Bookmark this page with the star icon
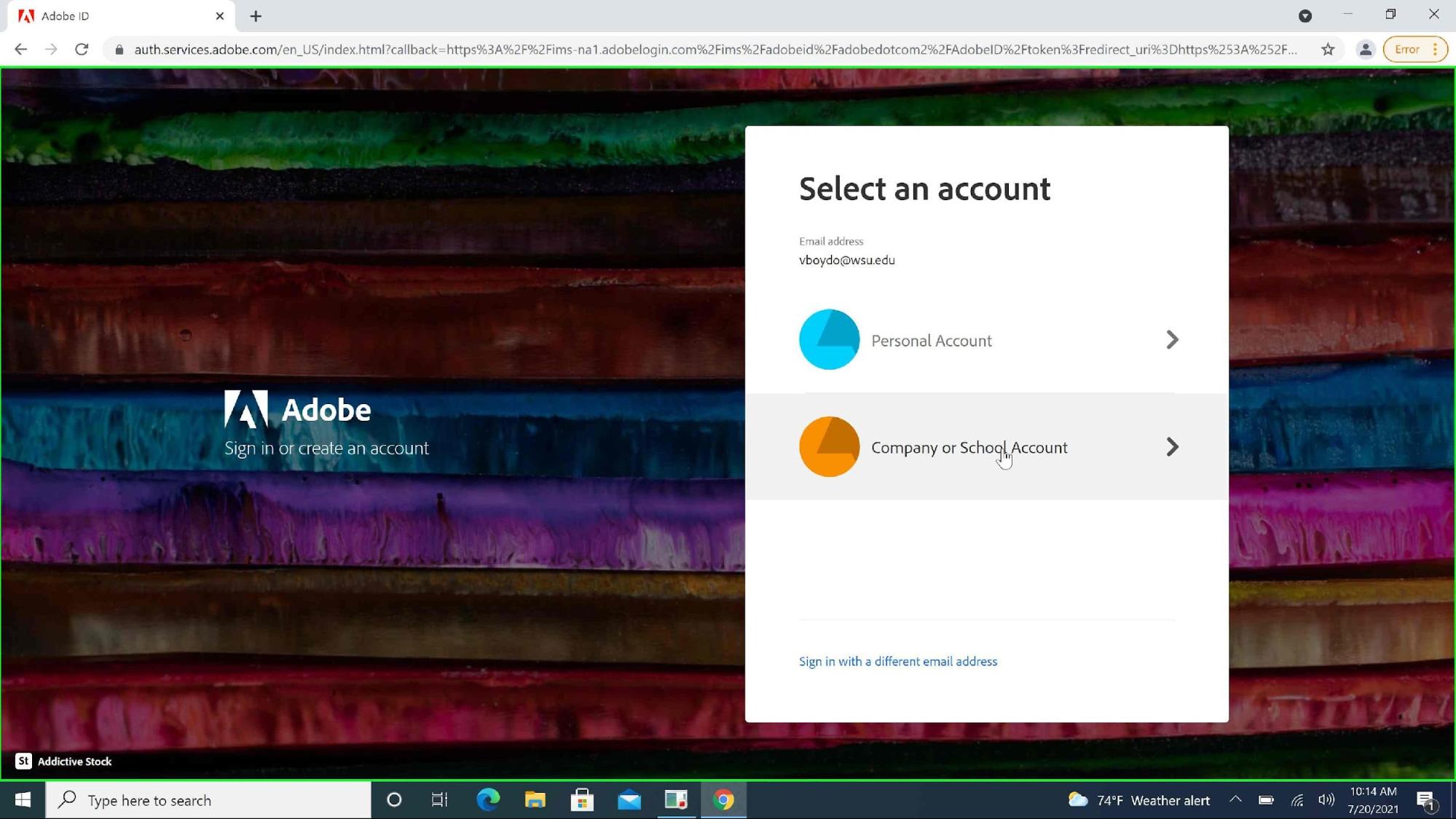This screenshot has width=1456, height=819. 1328,50
